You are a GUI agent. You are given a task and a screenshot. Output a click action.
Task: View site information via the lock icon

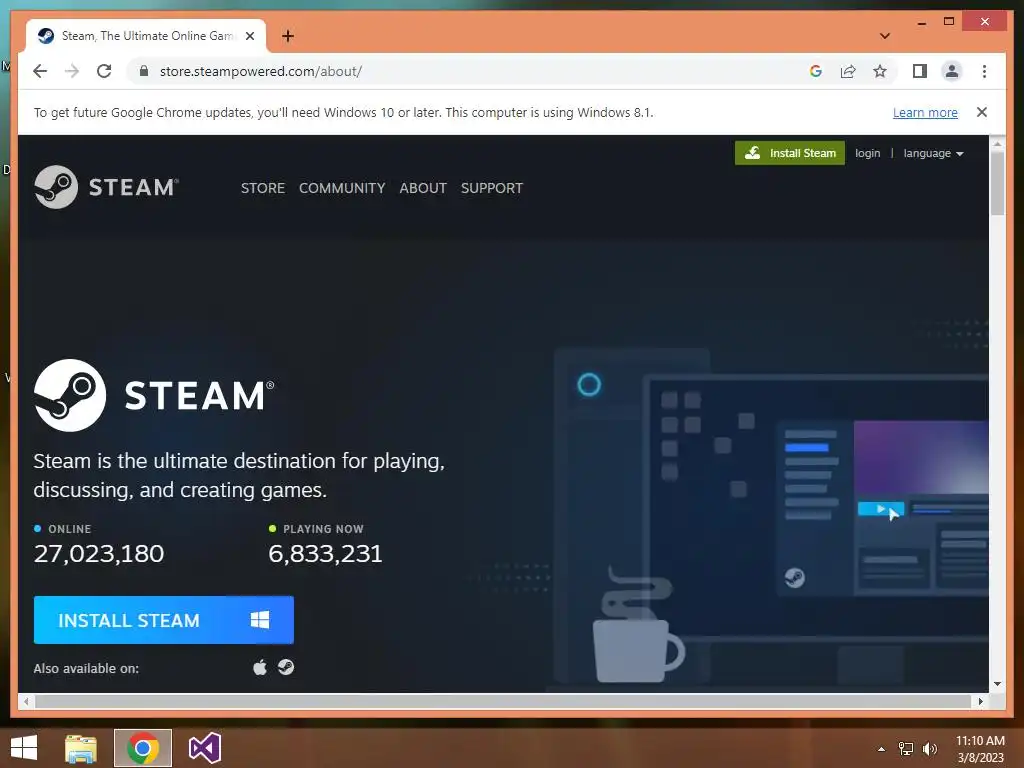coord(144,71)
